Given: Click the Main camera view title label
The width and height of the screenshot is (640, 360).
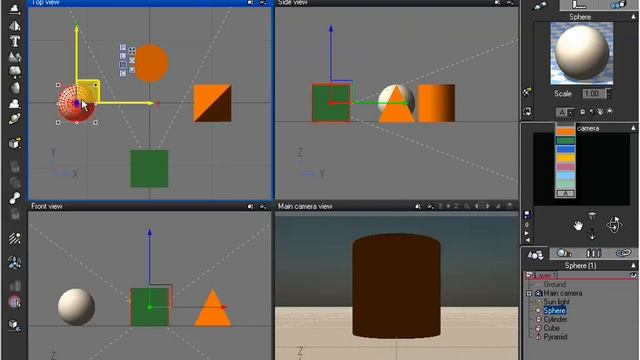Looking at the screenshot, I should (305, 207).
